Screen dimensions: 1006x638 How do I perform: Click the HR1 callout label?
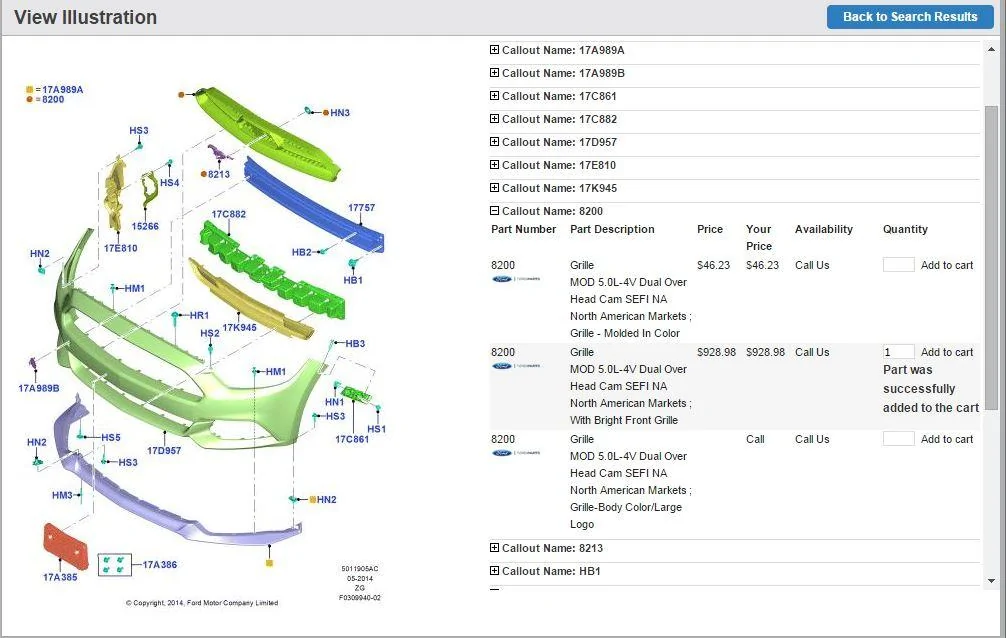point(200,316)
